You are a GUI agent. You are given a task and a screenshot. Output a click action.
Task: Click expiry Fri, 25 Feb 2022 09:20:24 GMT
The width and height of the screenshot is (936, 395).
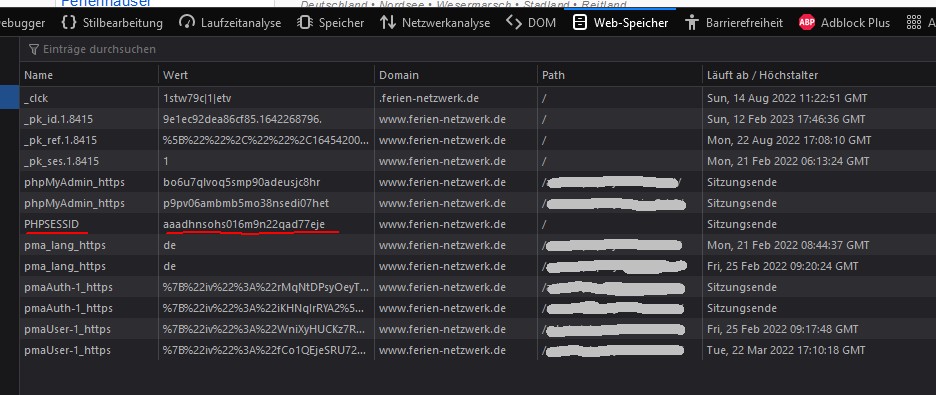tap(783, 266)
